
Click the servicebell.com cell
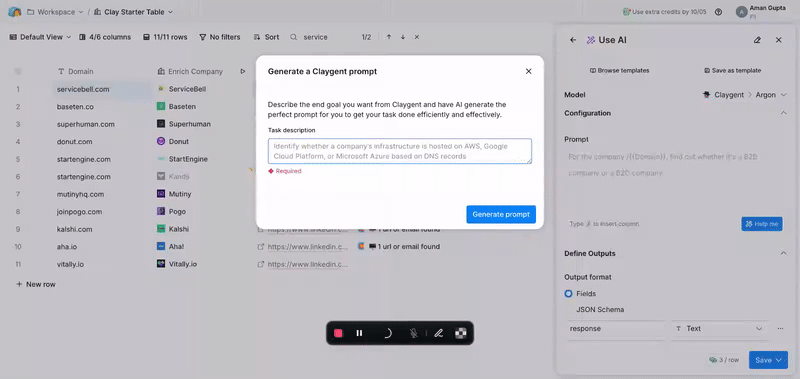coord(102,89)
